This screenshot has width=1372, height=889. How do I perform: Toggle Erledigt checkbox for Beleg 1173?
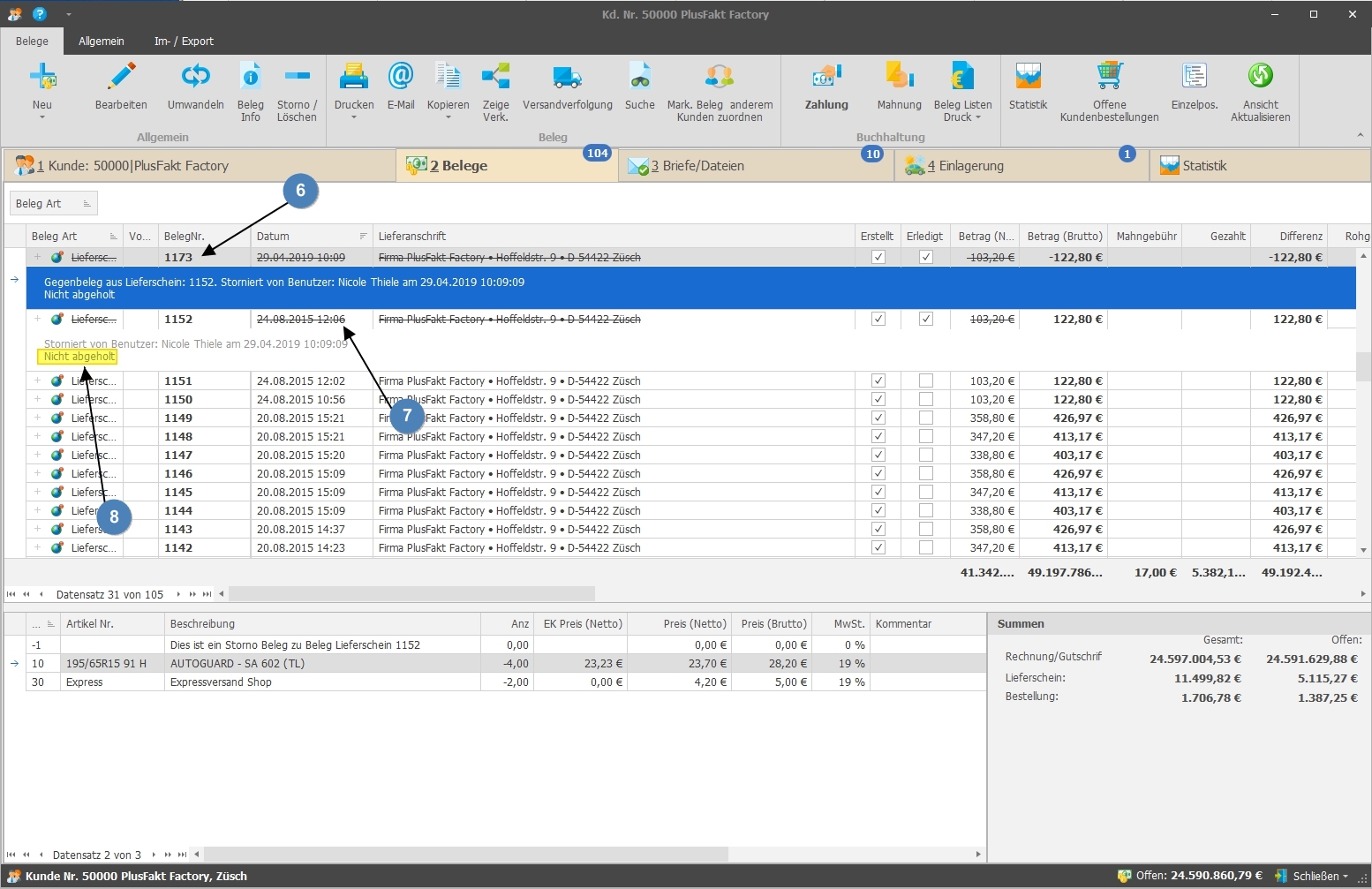pyautogui.click(x=925, y=258)
